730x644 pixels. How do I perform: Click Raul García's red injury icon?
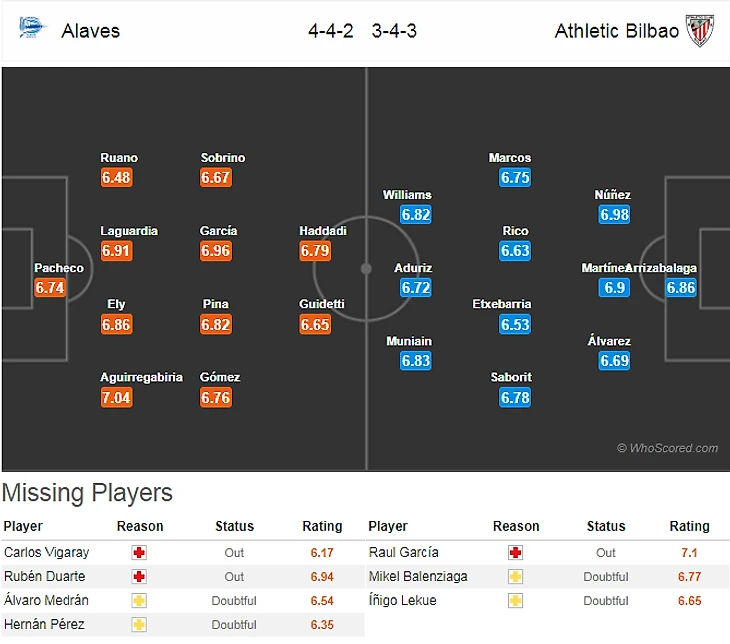click(515, 552)
